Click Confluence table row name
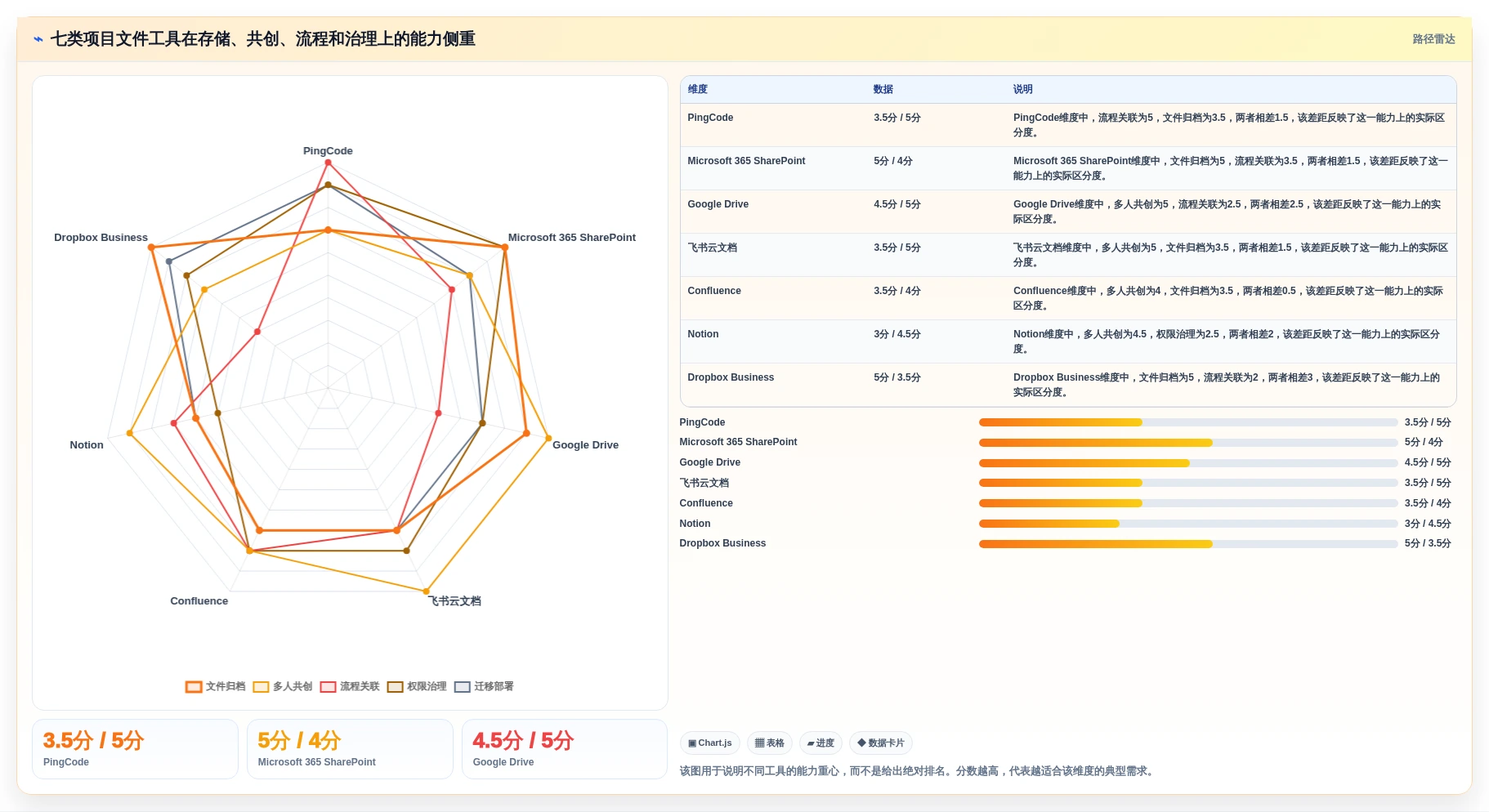This screenshot has height=812, width=1489. click(714, 291)
